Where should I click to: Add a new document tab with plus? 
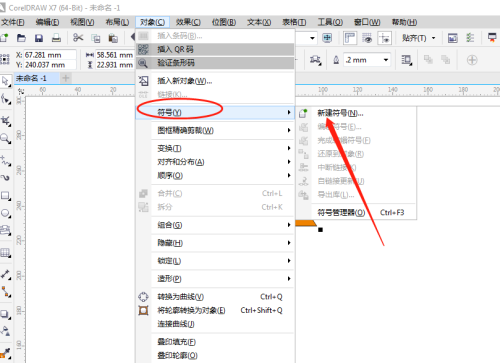pyautogui.click(x=66, y=79)
